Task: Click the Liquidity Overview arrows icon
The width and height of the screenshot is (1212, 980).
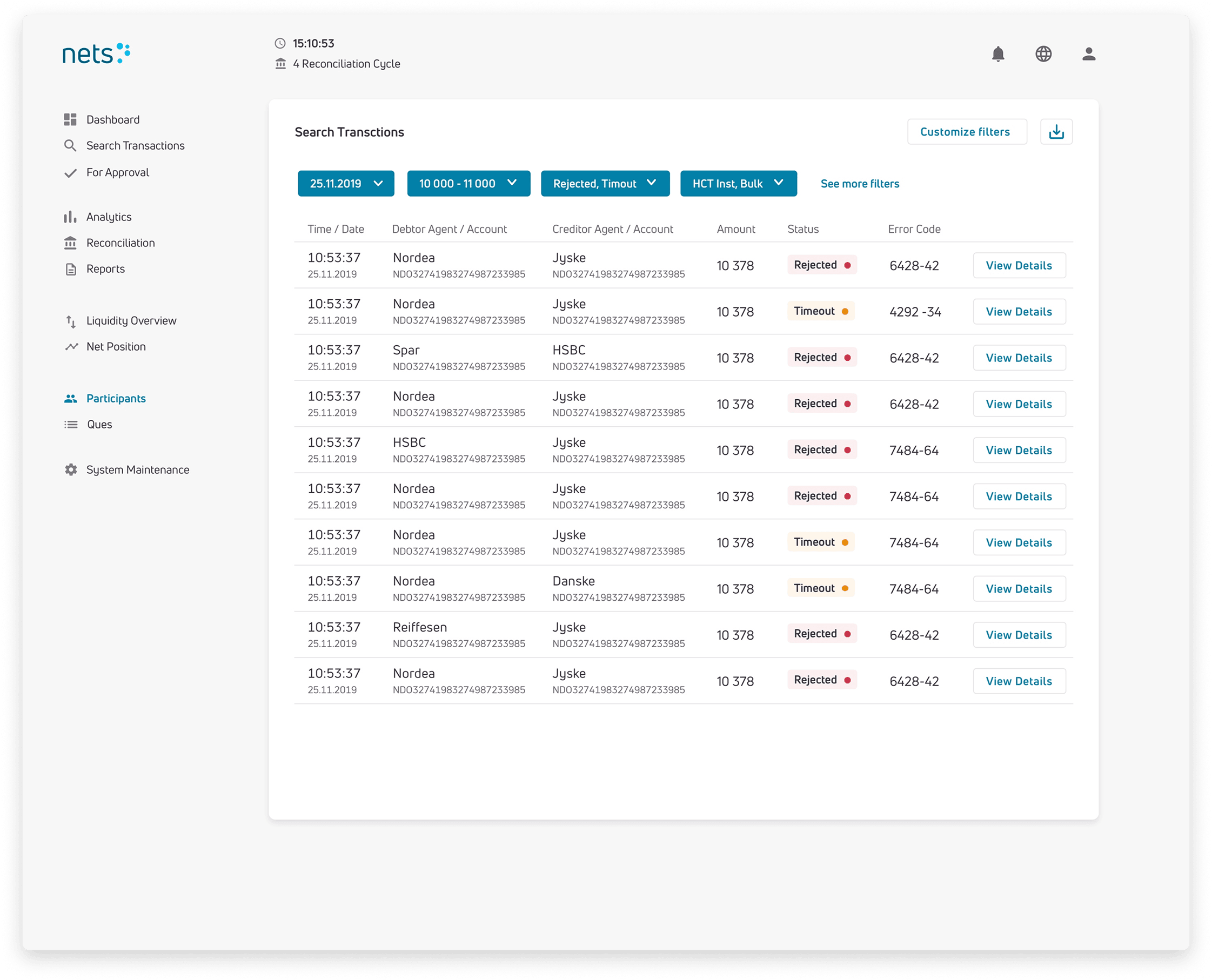Action: (x=71, y=321)
